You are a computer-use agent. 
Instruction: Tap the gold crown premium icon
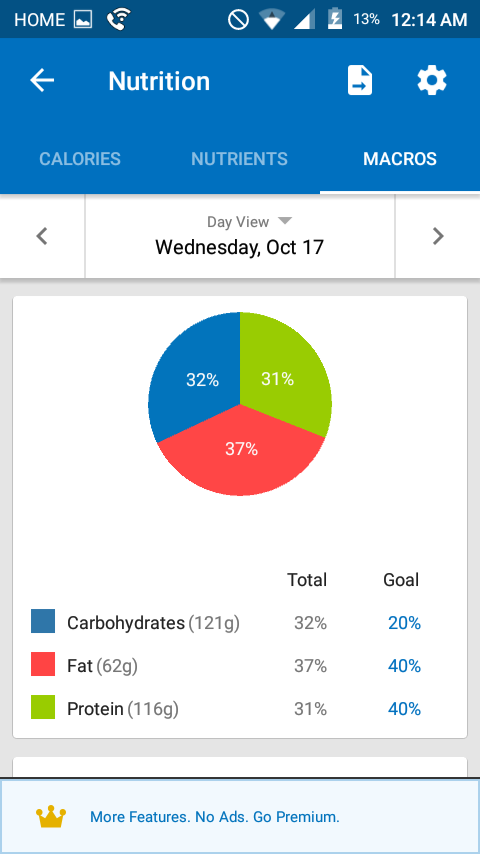point(51,817)
